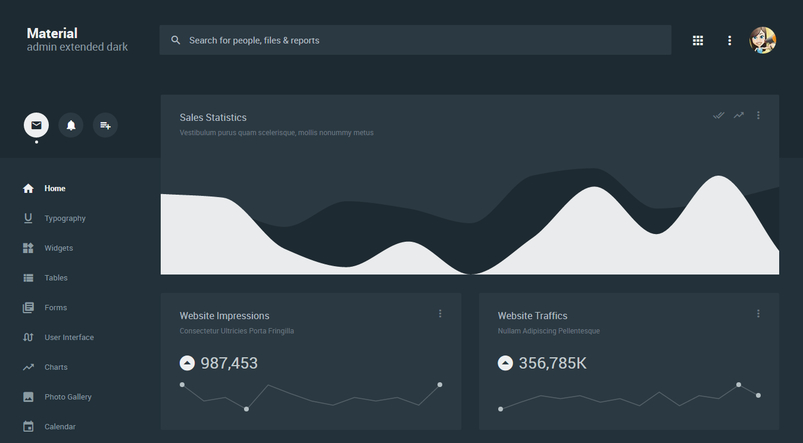Open the Forms menu item
This screenshot has width=803, height=443.
pyautogui.click(x=55, y=307)
